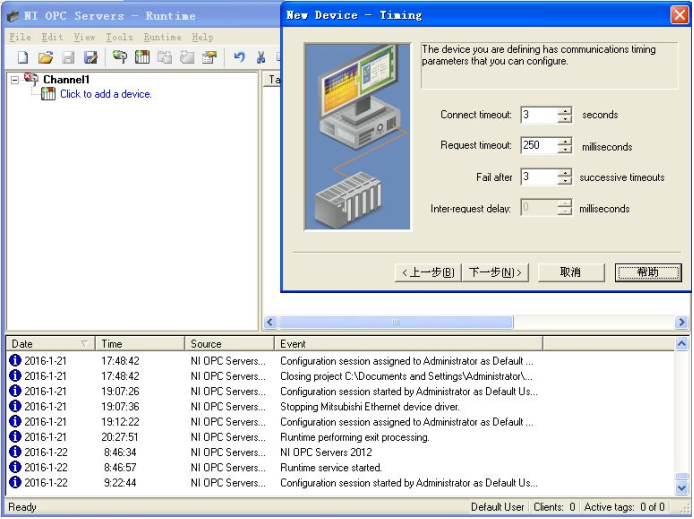
Task: Click the Back (上一步) button
Action: 428,272
